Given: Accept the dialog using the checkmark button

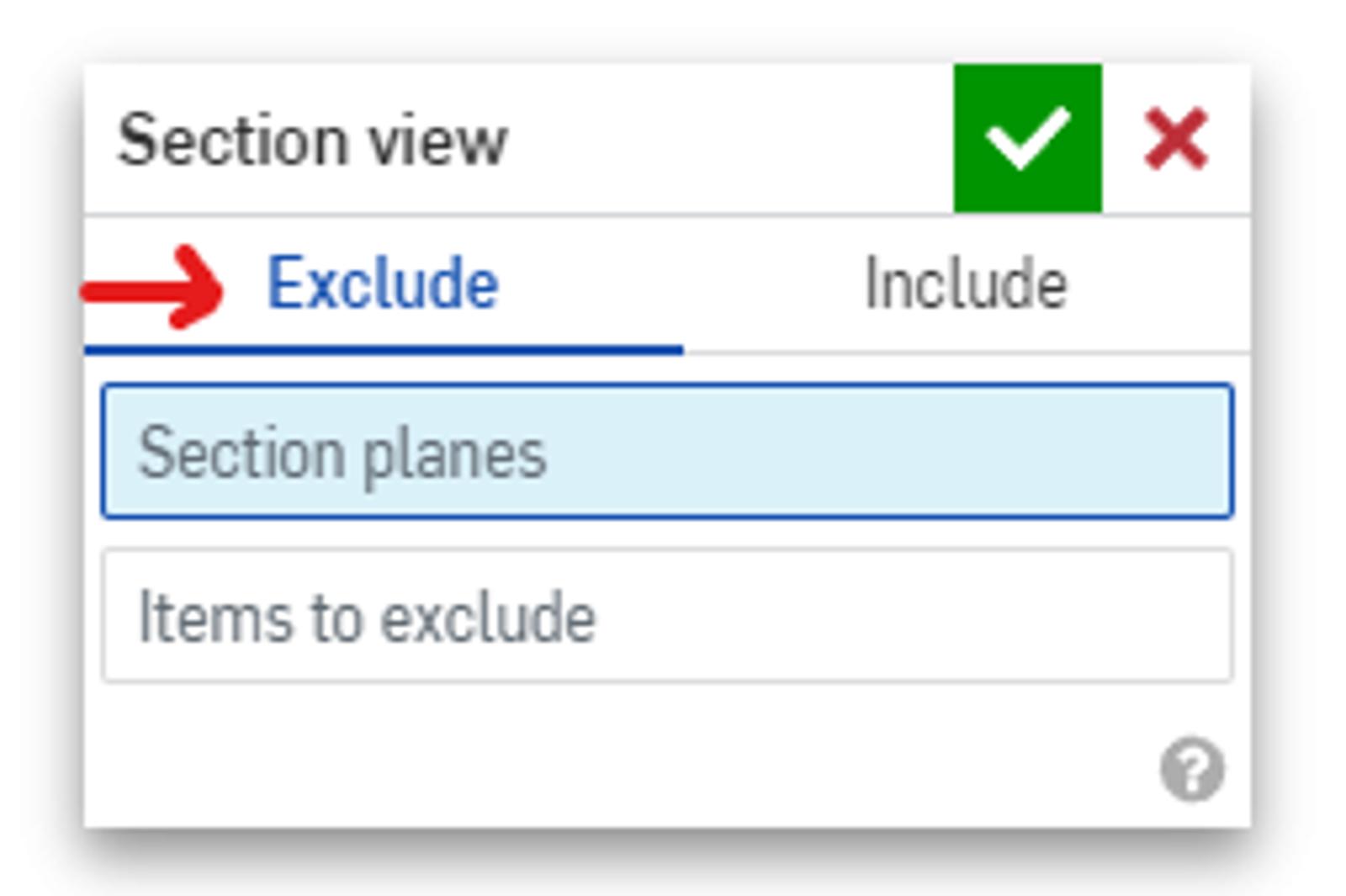Looking at the screenshot, I should point(1027,139).
